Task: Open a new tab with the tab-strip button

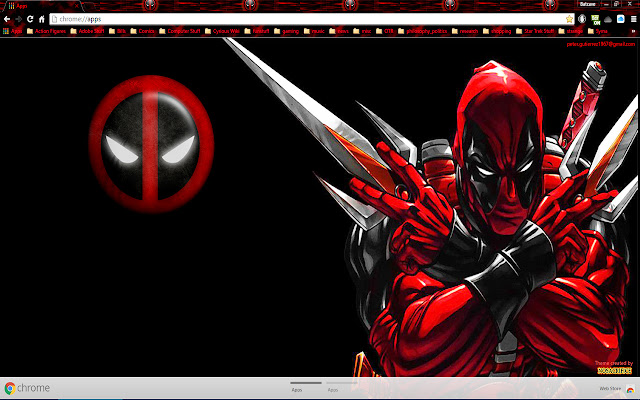Action: (x=88, y=6)
